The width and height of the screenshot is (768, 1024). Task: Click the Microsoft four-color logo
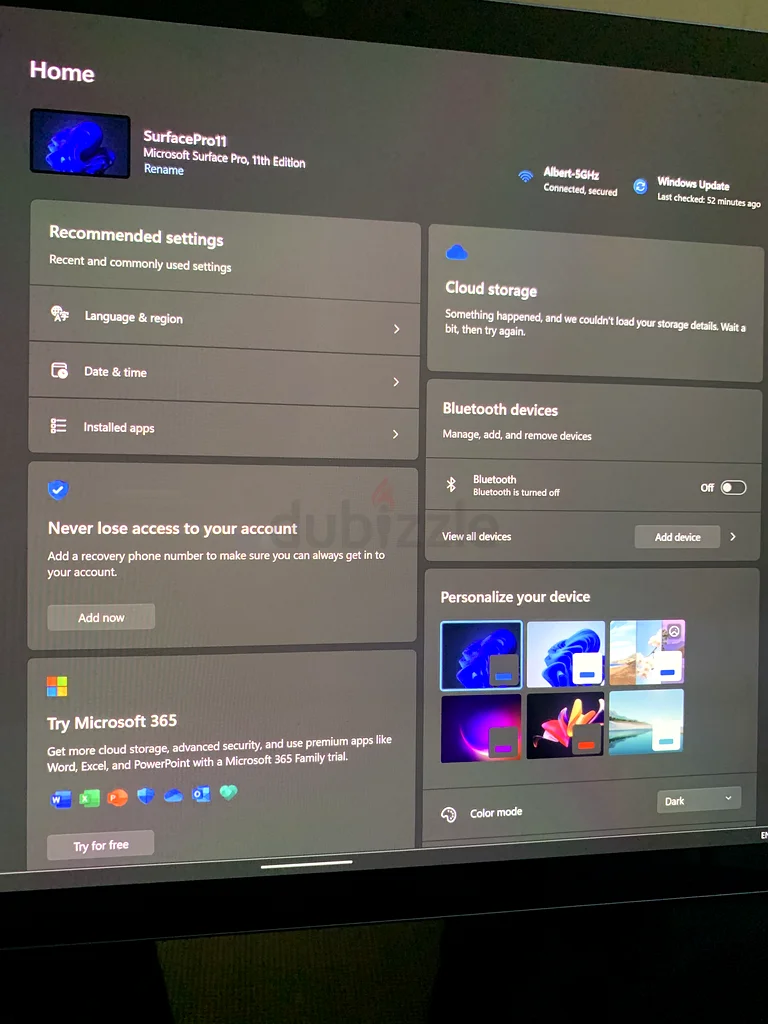(x=57, y=686)
